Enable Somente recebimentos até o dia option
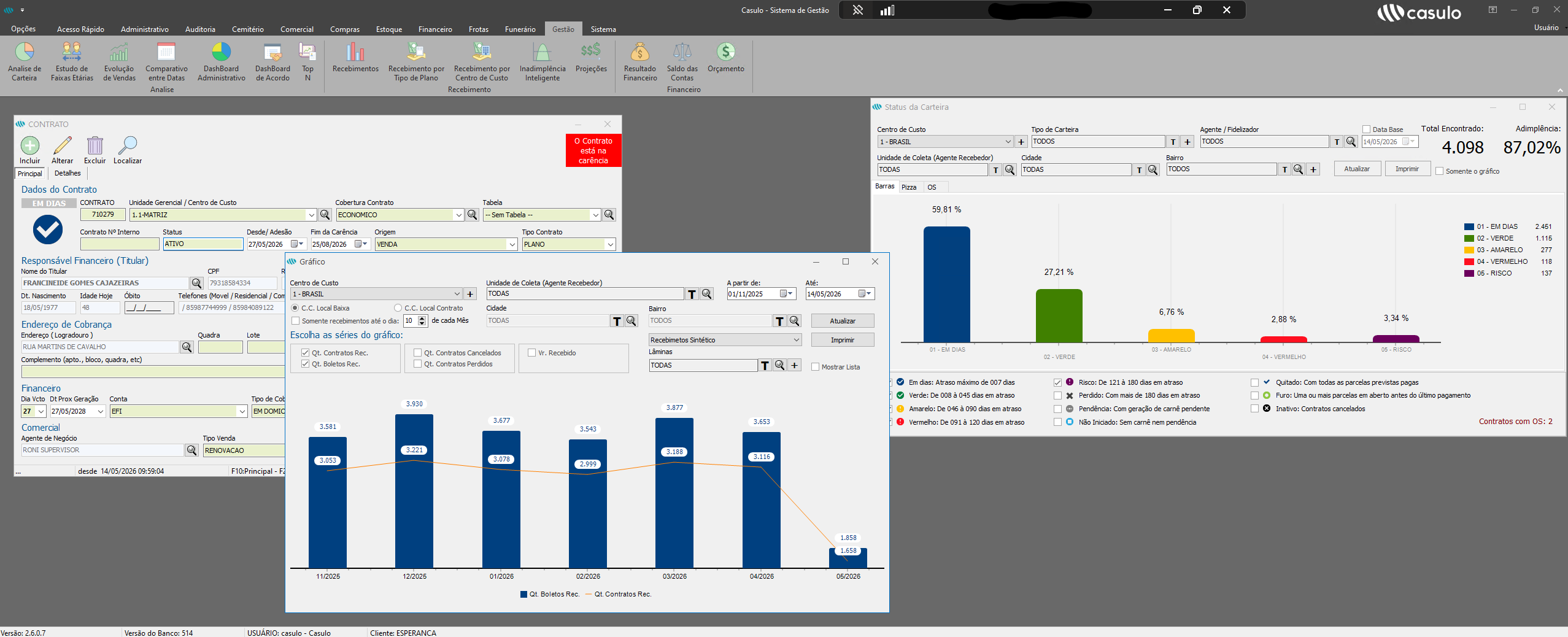 [x=295, y=321]
